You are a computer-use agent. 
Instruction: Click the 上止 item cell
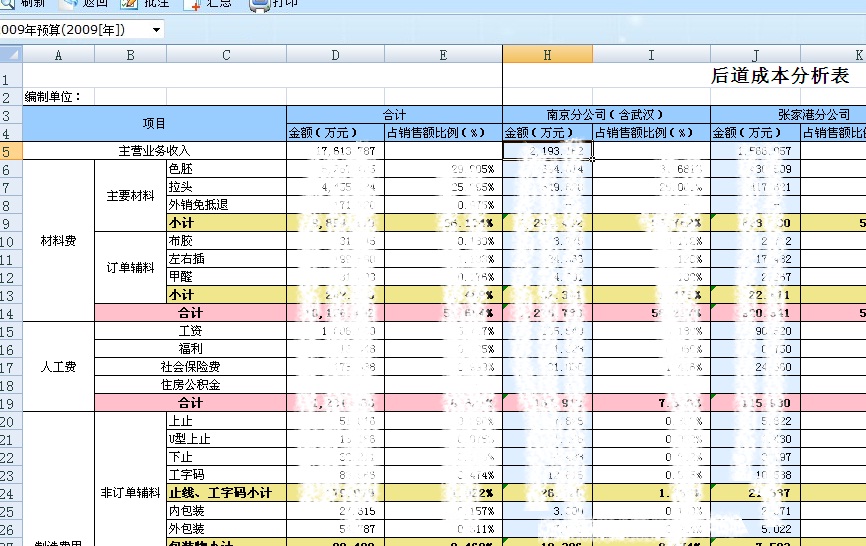tap(226, 421)
